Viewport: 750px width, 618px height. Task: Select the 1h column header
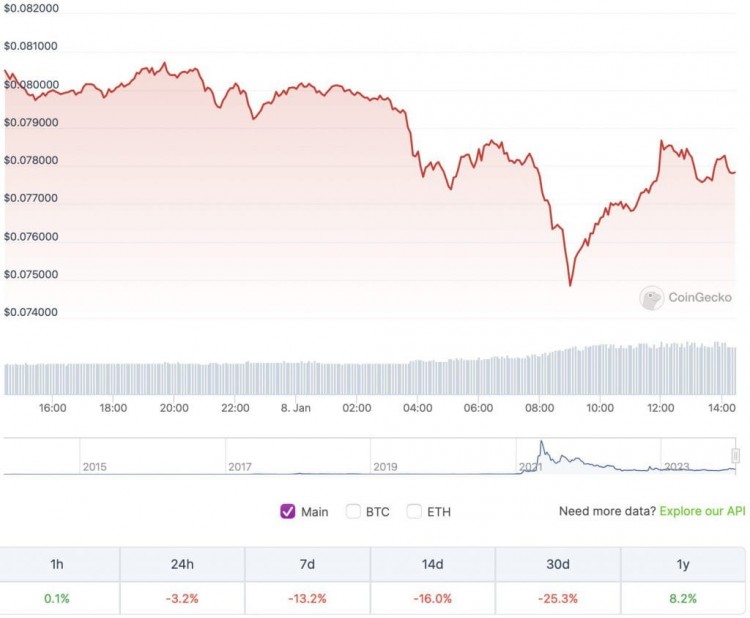pos(57,565)
